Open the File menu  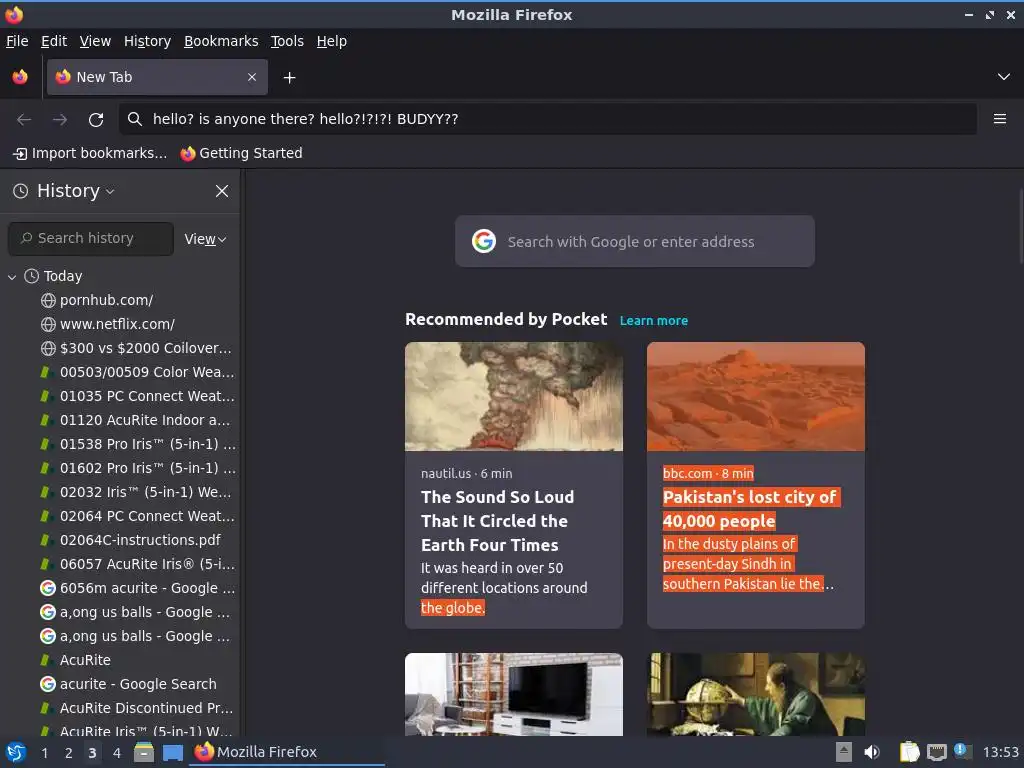pyautogui.click(x=17, y=41)
